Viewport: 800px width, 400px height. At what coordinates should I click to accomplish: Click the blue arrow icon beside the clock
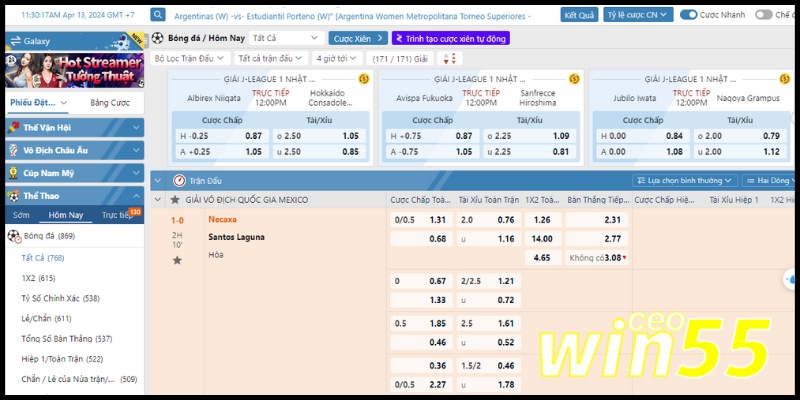pyautogui.click(x=159, y=15)
